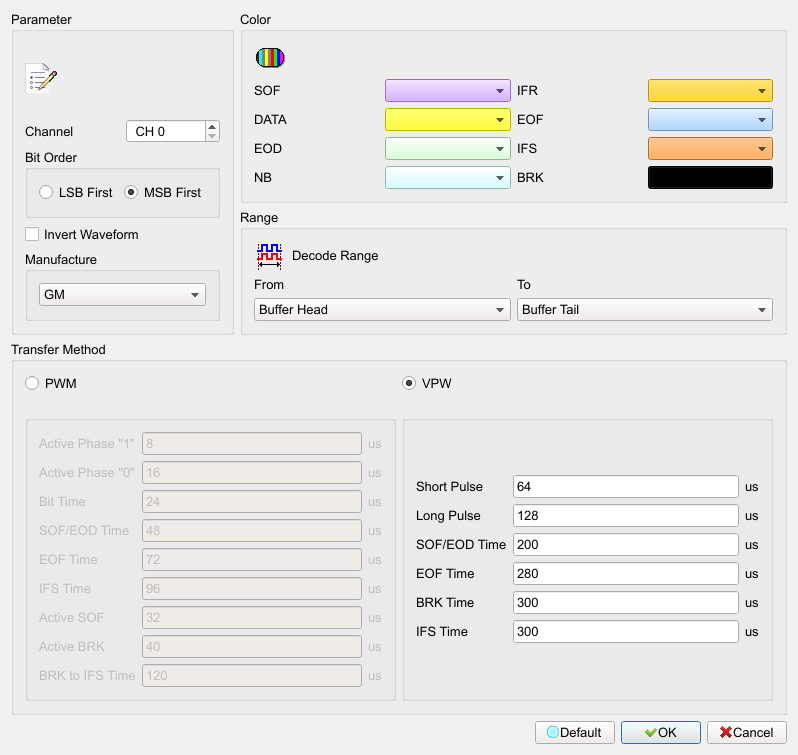
Task: Click the Default button
Action: (x=575, y=732)
